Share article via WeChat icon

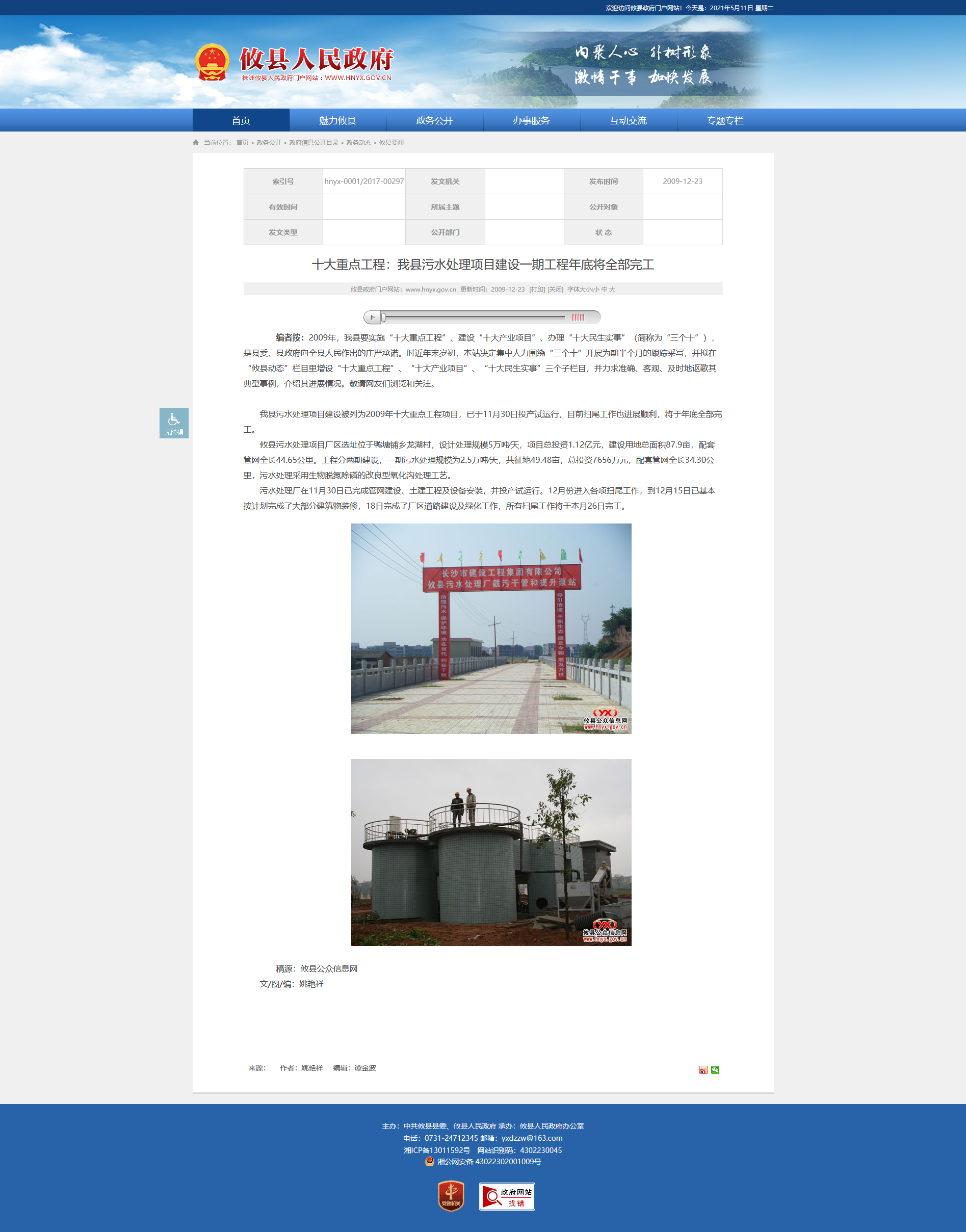(715, 1070)
